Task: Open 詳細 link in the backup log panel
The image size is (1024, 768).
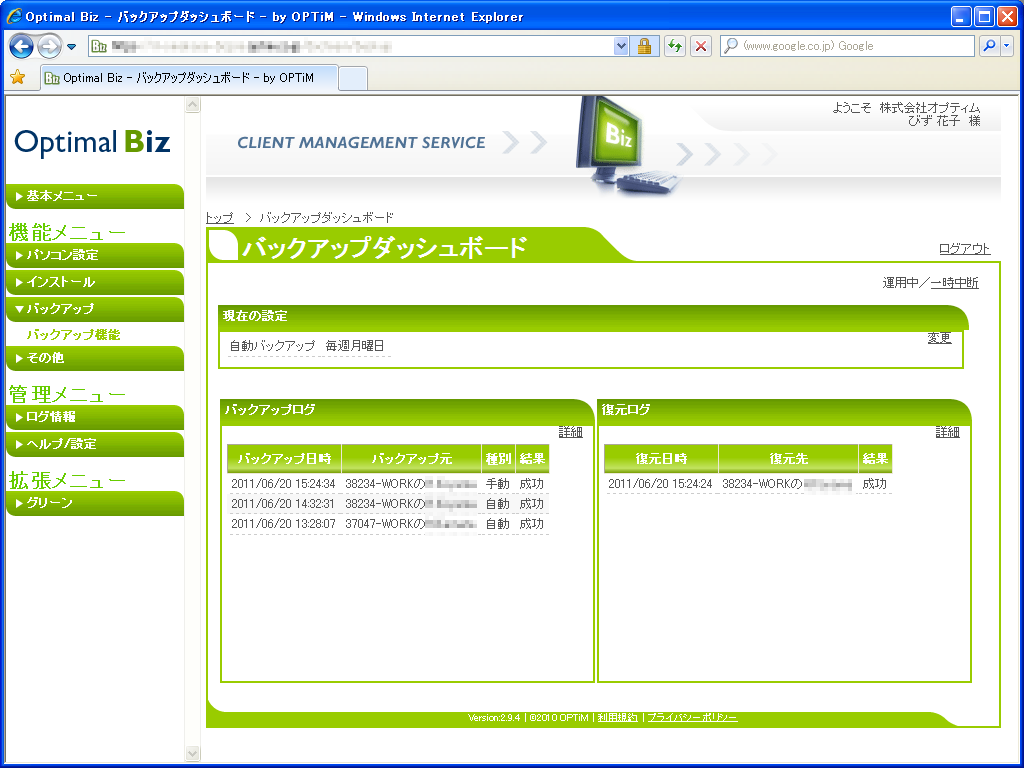Action: [x=570, y=432]
